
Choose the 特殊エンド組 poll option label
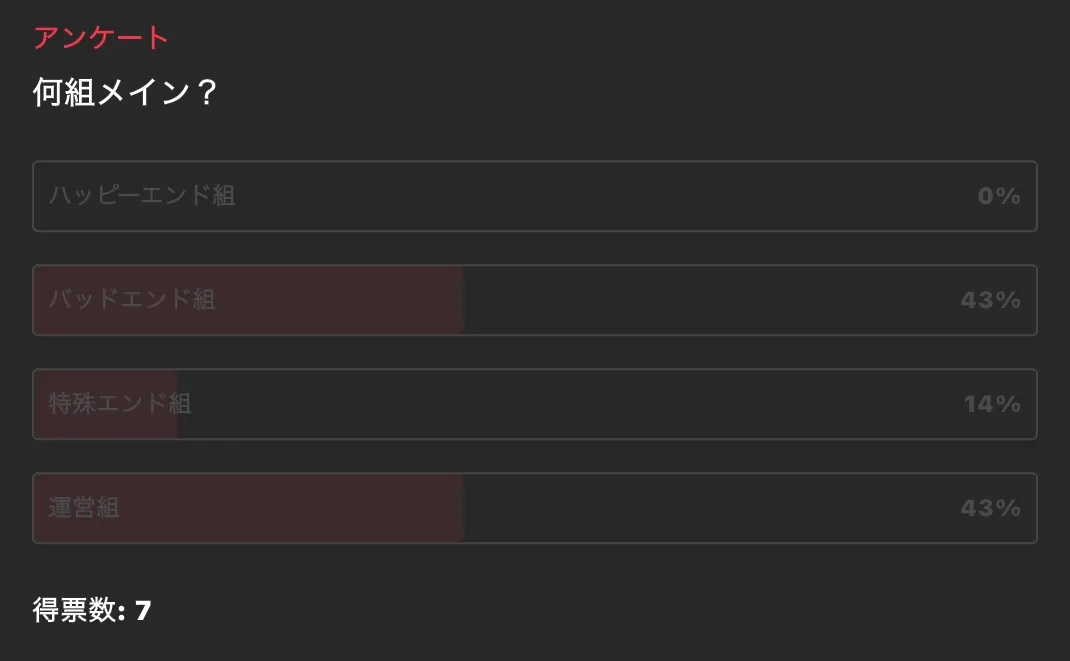coord(120,404)
